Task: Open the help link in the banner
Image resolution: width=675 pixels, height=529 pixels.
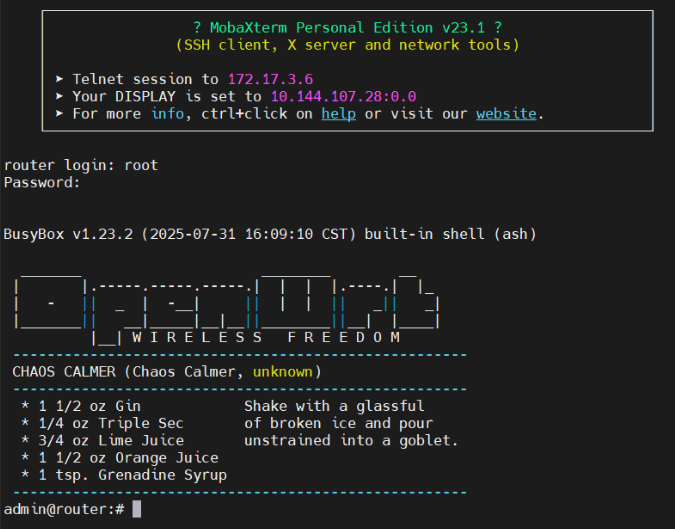Action: pos(338,114)
